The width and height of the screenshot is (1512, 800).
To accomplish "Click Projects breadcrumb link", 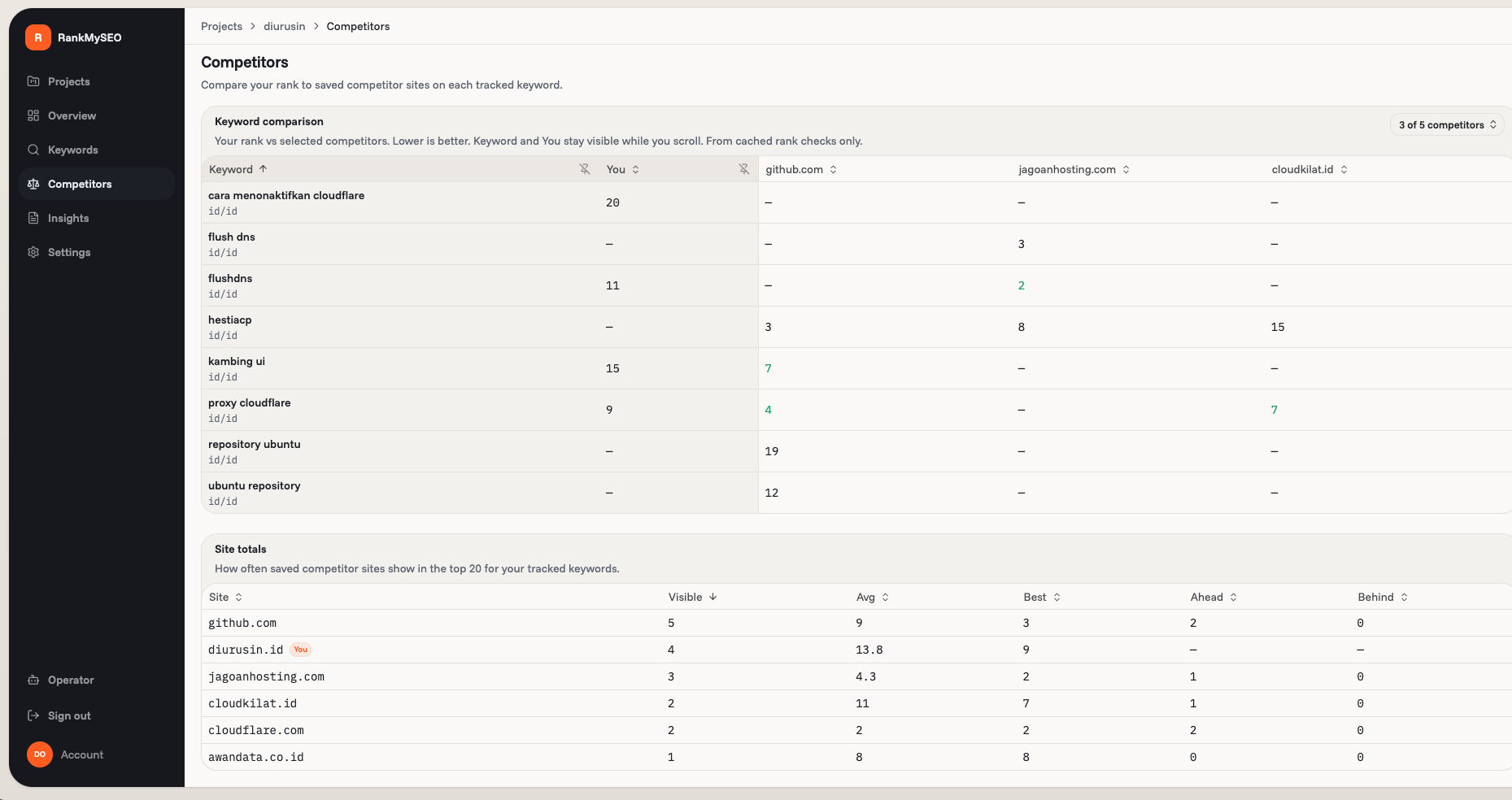I will pyautogui.click(x=221, y=26).
